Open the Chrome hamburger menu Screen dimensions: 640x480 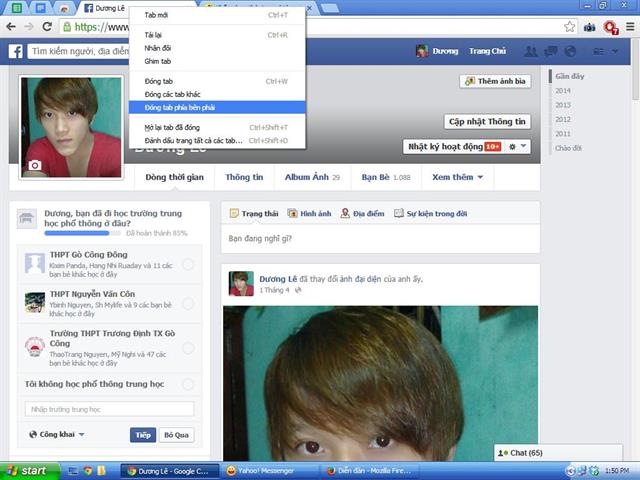[630, 27]
